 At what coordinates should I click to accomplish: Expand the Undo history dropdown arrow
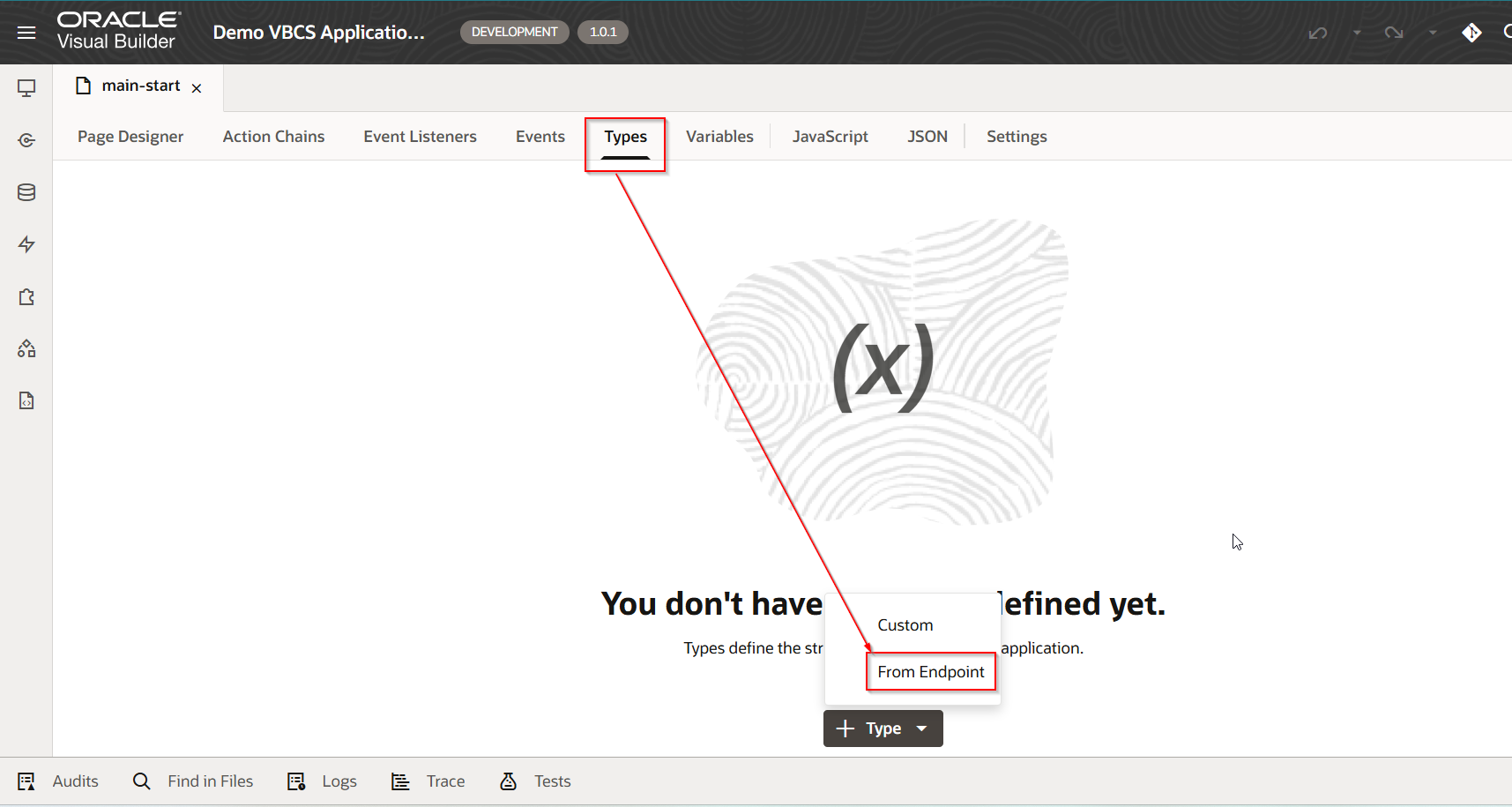pyautogui.click(x=1357, y=33)
